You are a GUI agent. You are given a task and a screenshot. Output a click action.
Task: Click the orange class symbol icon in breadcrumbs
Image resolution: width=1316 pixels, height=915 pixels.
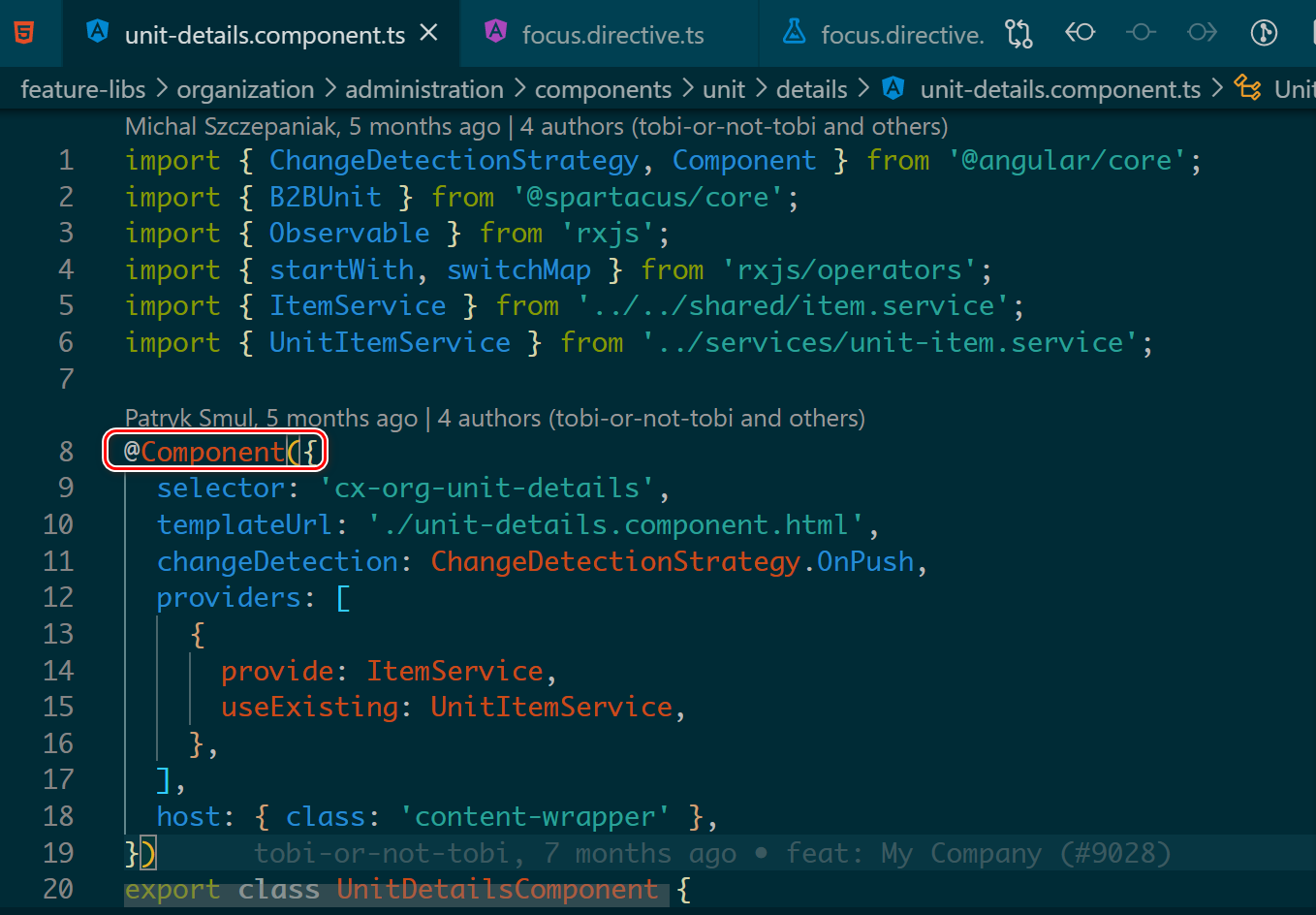tap(1248, 89)
